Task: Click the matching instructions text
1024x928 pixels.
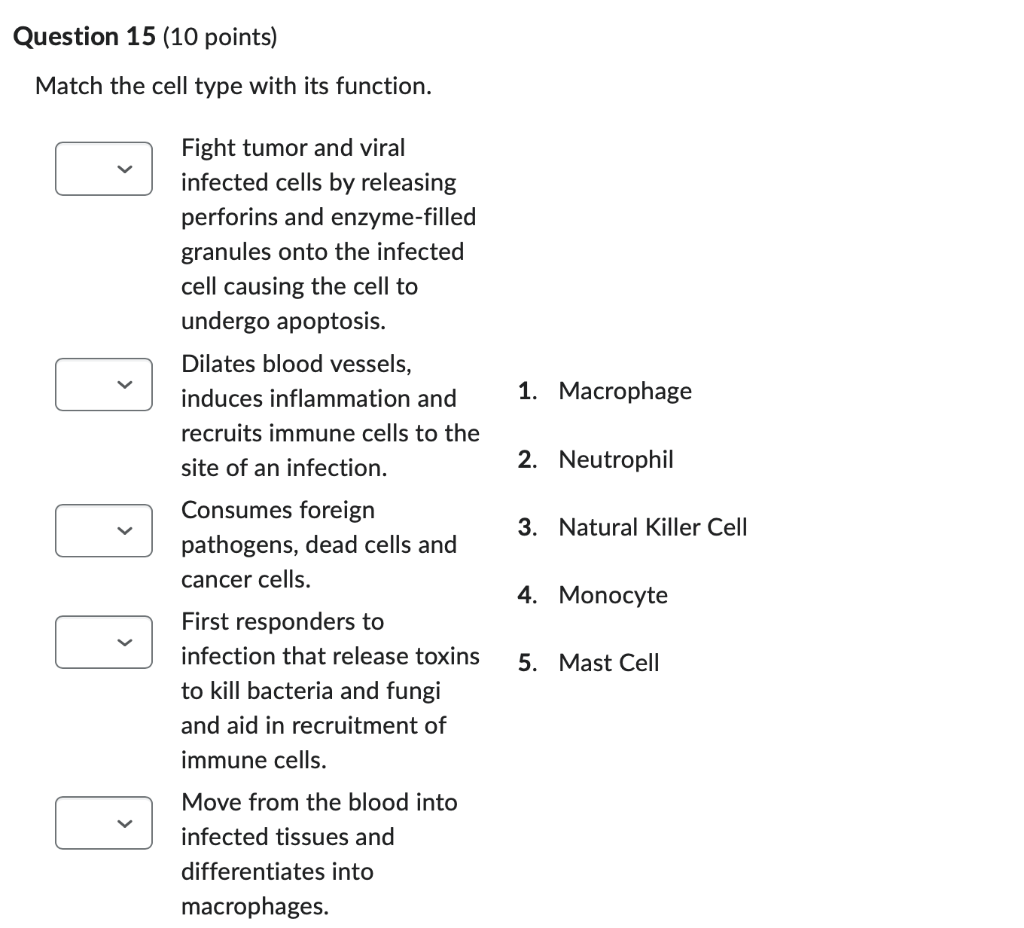Action: pyautogui.click(x=233, y=86)
